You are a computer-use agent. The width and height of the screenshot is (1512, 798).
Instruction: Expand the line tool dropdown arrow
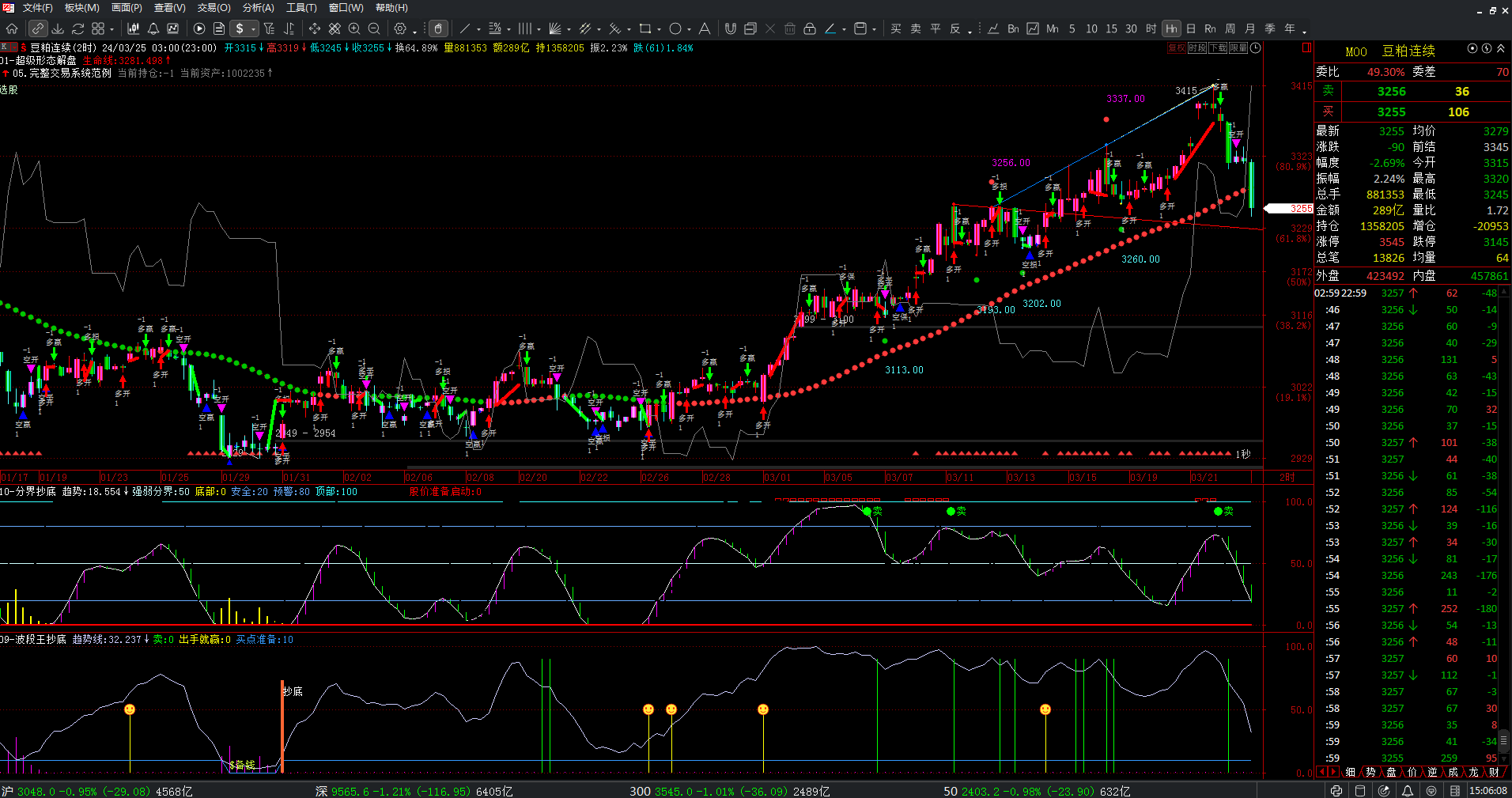tap(478, 29)
